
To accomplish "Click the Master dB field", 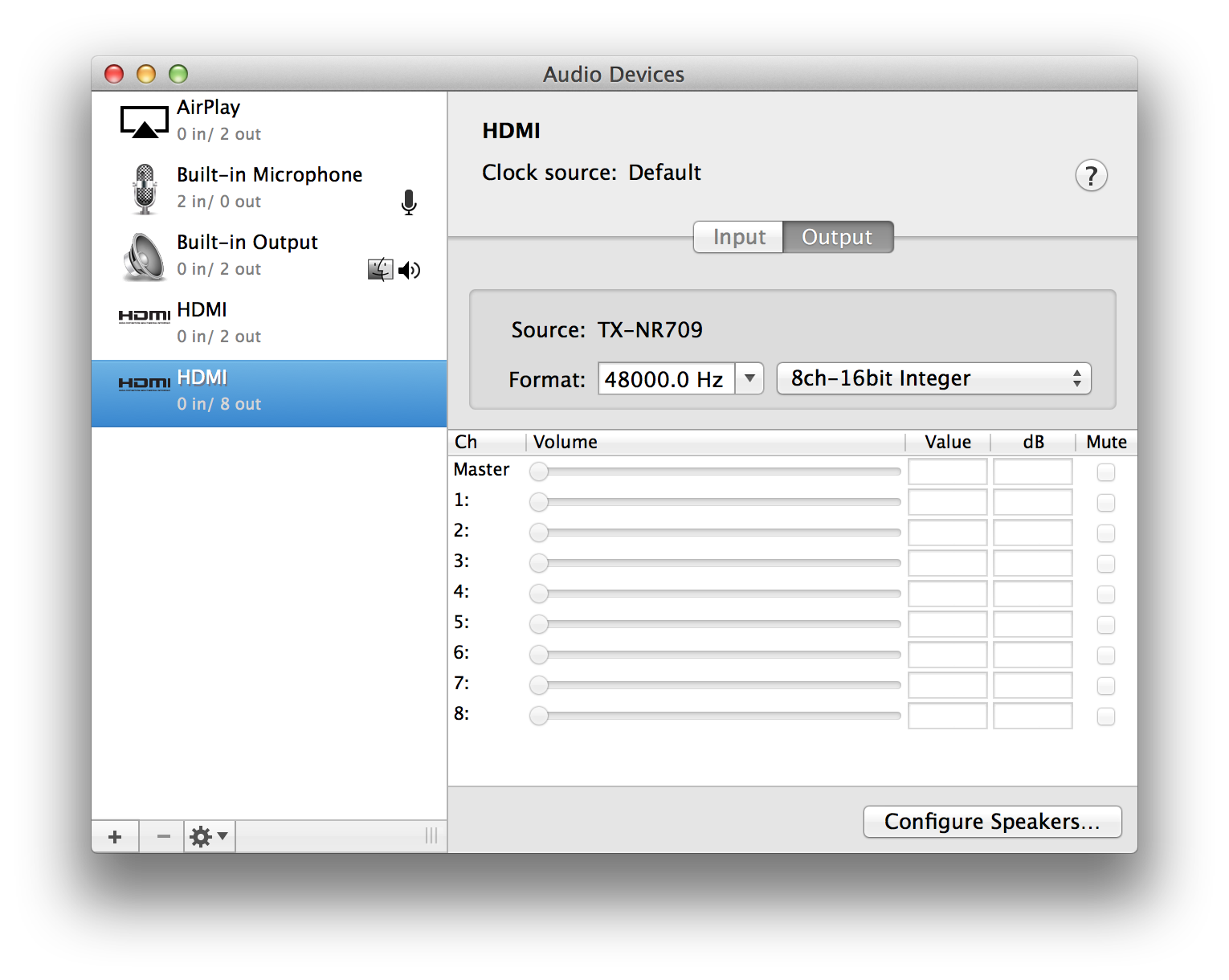I will click(x=1033, y=472).
